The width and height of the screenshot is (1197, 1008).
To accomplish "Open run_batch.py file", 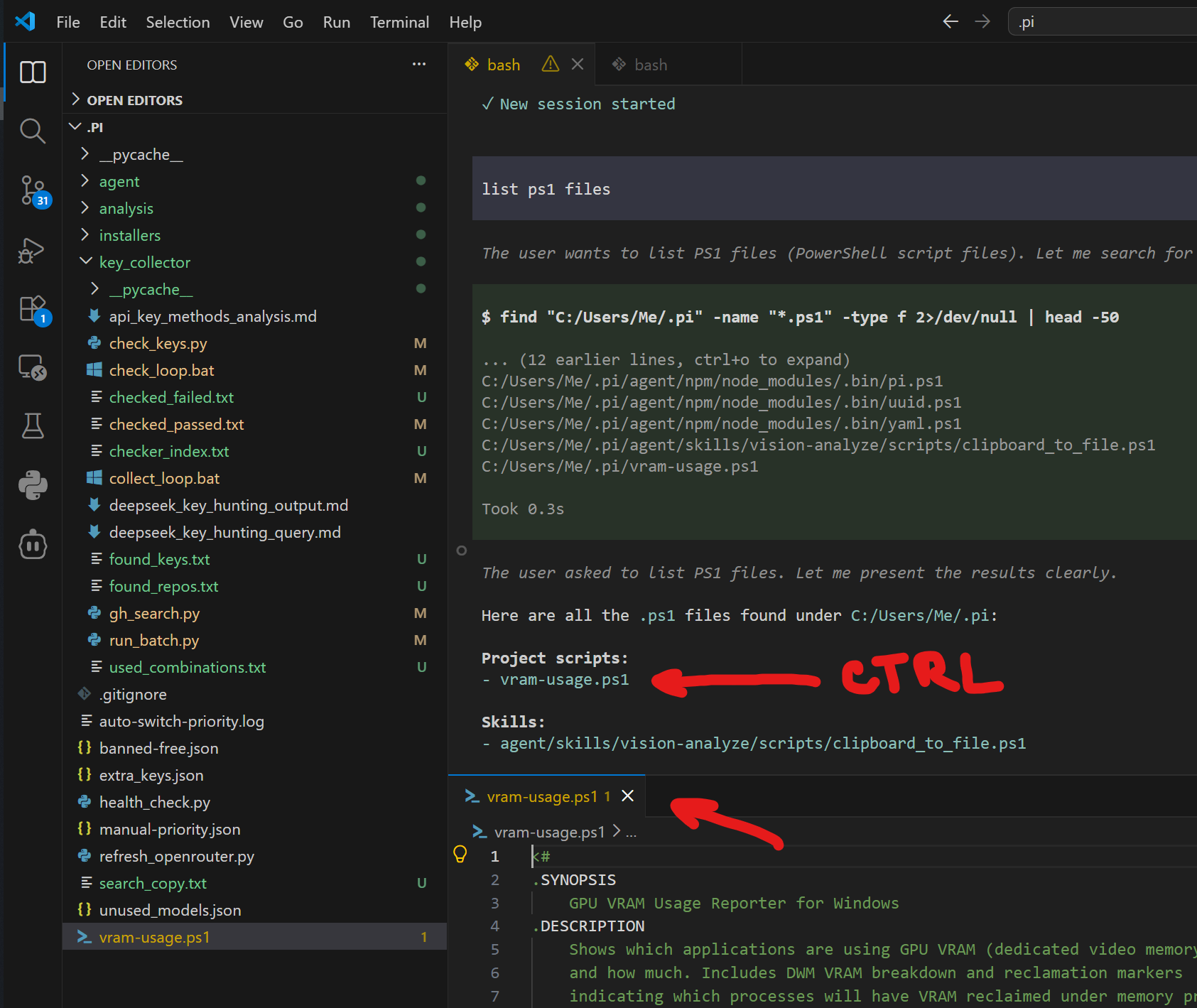I will [254, 640].
